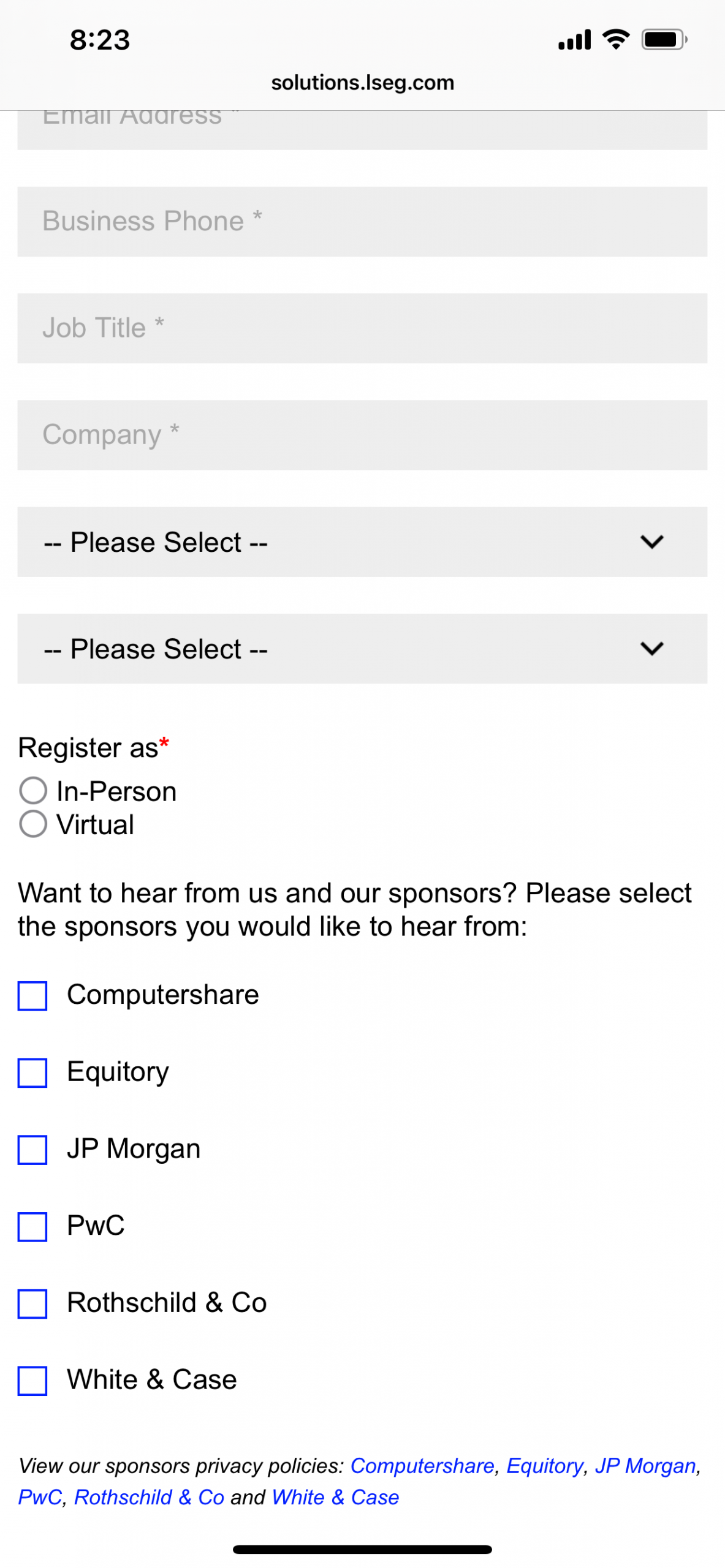
Task: Focus the Business Phone field
Action: tap(362, 222)
